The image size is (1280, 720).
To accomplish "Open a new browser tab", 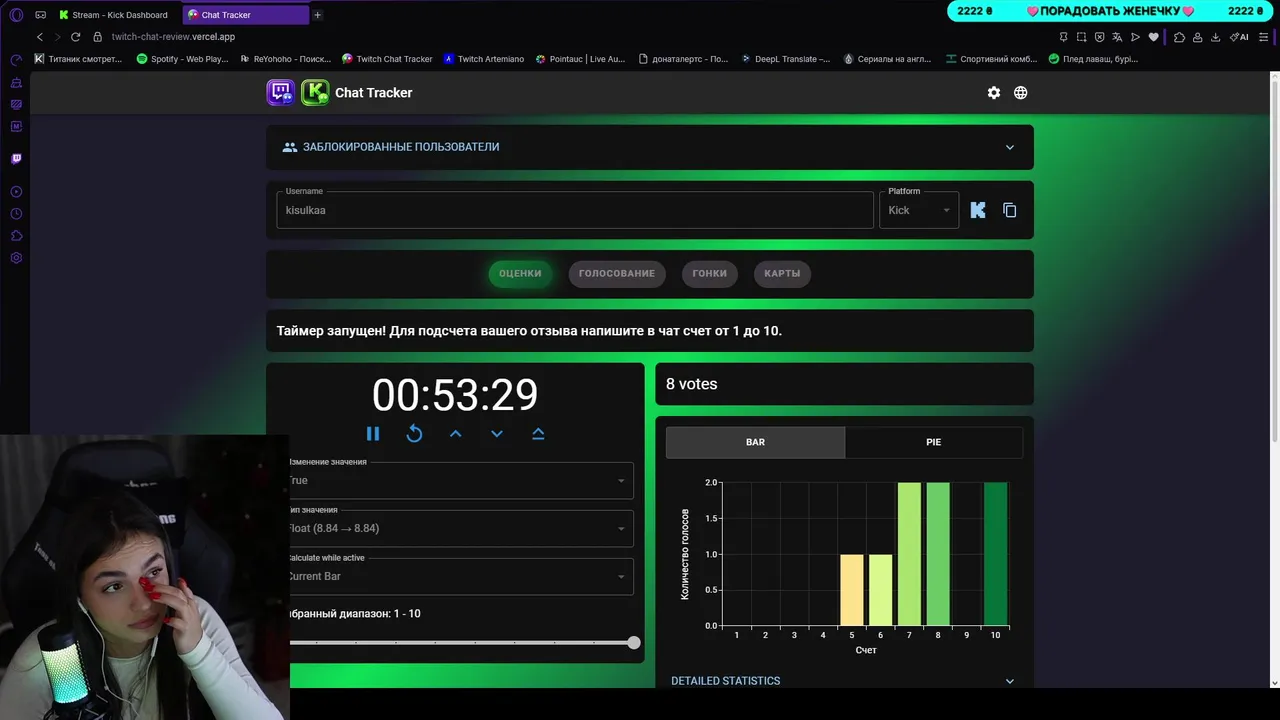I will pos(317,15).
